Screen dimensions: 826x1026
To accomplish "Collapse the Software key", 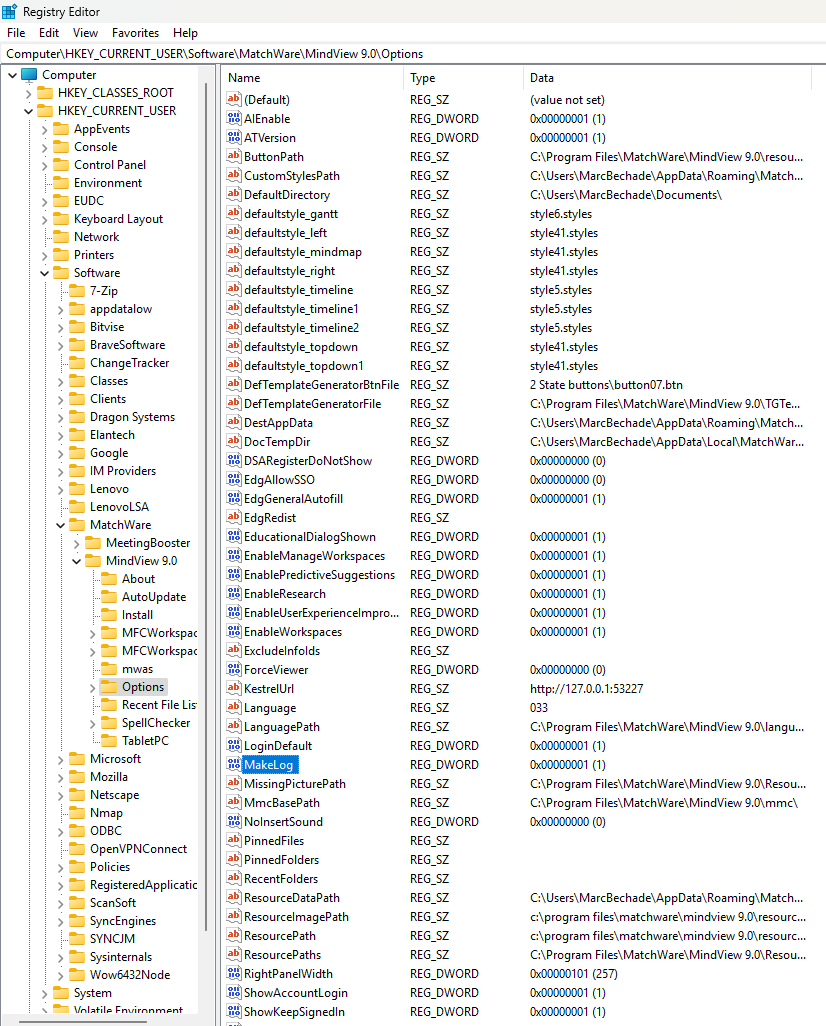I will tap(43, 272).
